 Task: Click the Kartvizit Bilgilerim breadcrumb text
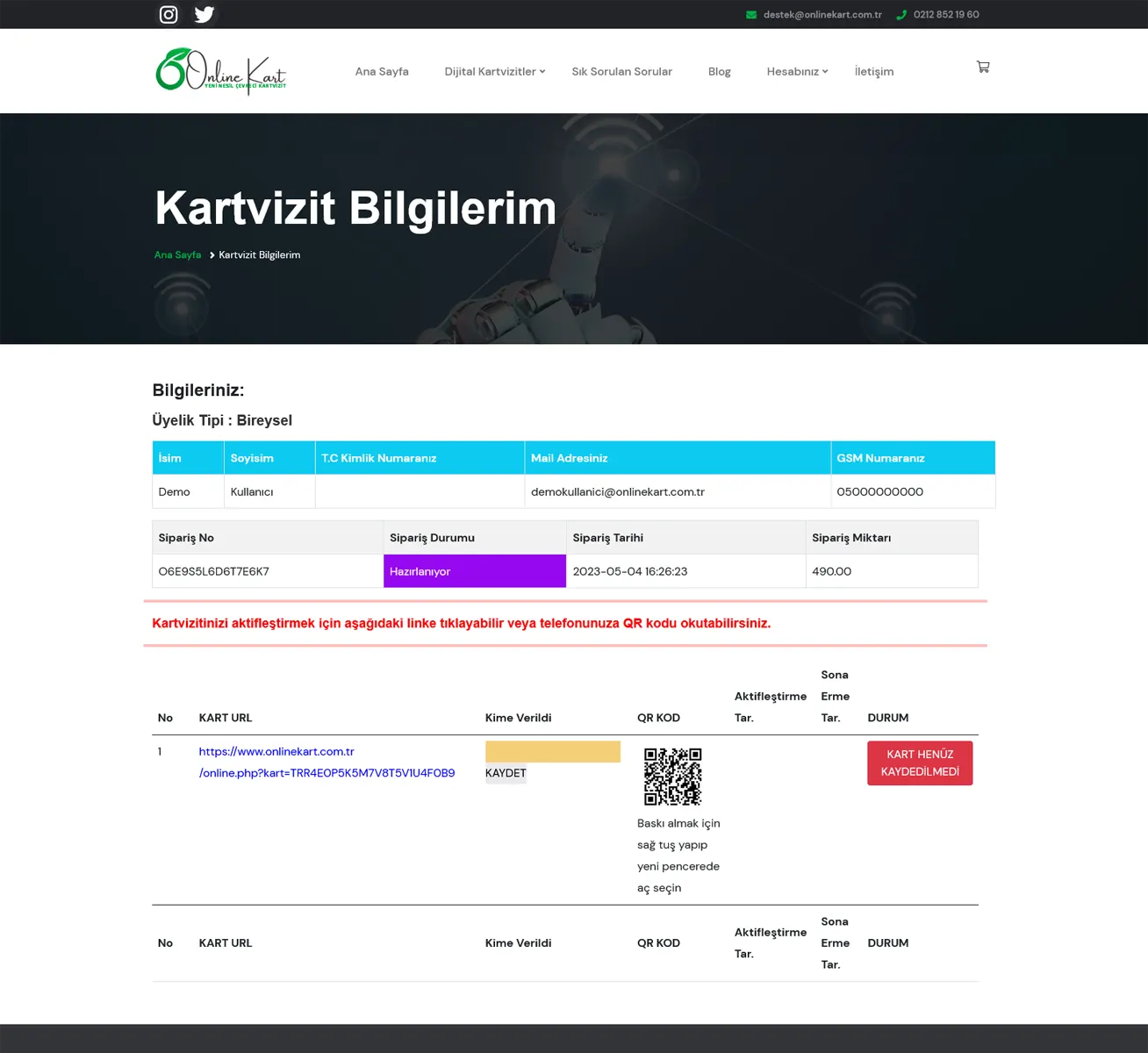tap(259, 255)
